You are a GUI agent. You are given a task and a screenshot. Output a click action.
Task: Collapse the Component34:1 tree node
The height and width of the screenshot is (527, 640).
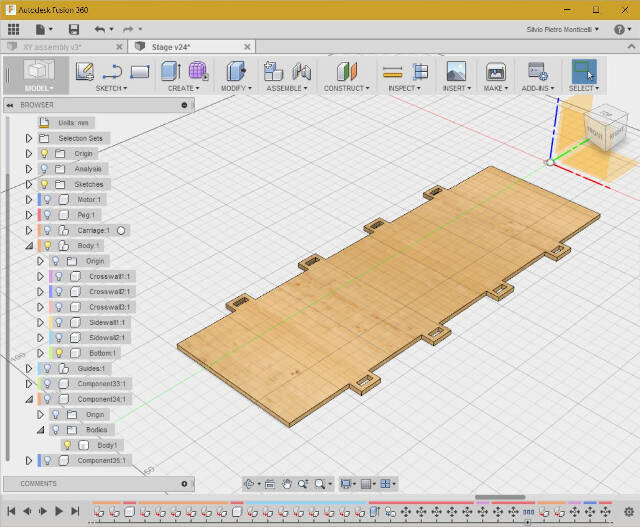(29, 399)
